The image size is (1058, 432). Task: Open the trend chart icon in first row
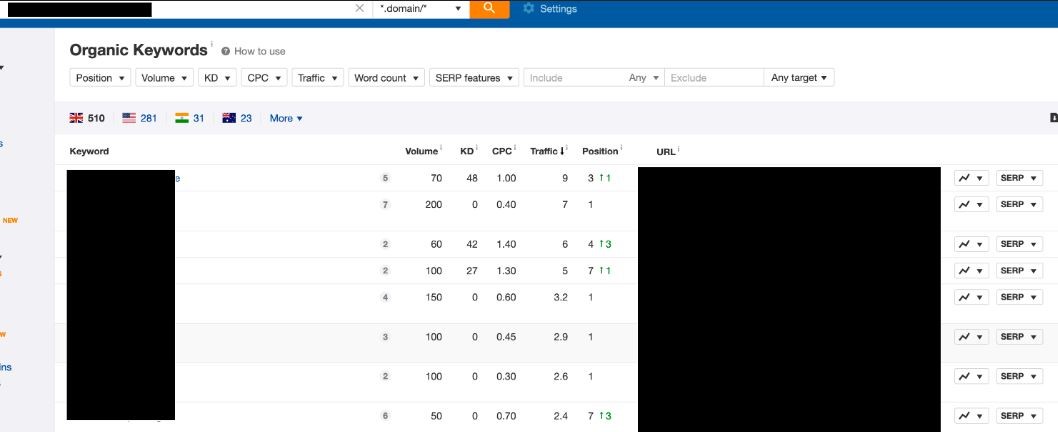pyautogui.click(x=969, y=178)
